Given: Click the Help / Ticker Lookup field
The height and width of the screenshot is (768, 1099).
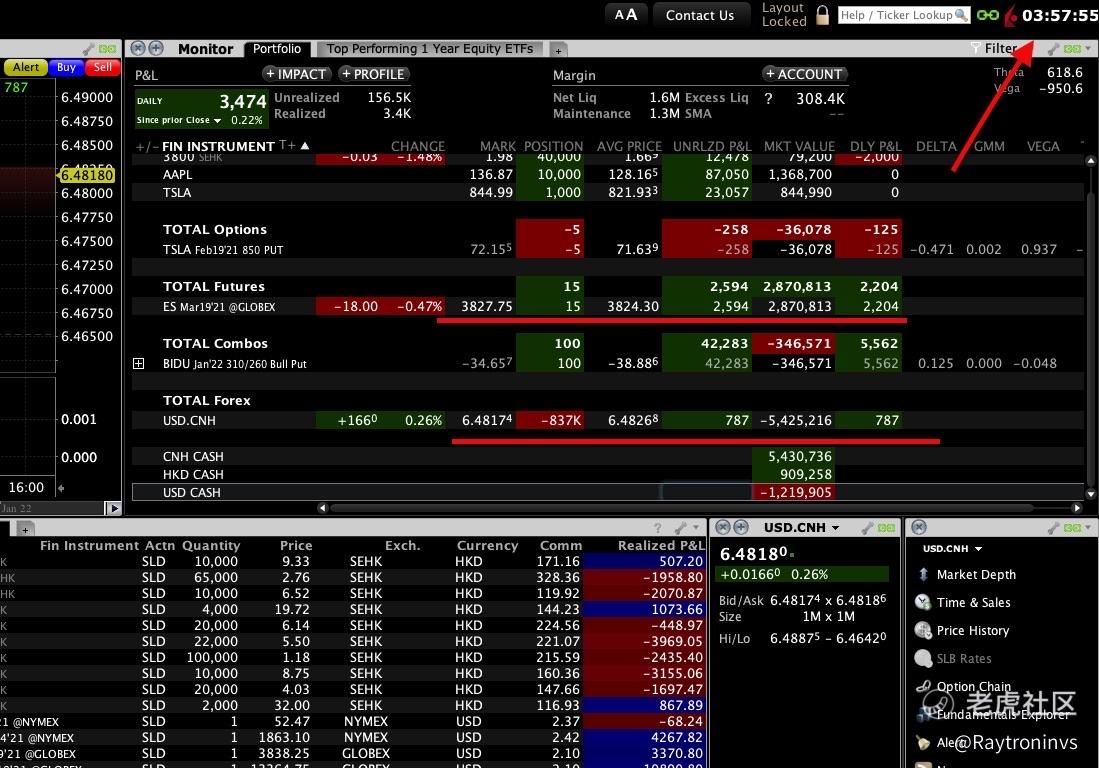Looking at the screenshot, I should click(904, 15).
